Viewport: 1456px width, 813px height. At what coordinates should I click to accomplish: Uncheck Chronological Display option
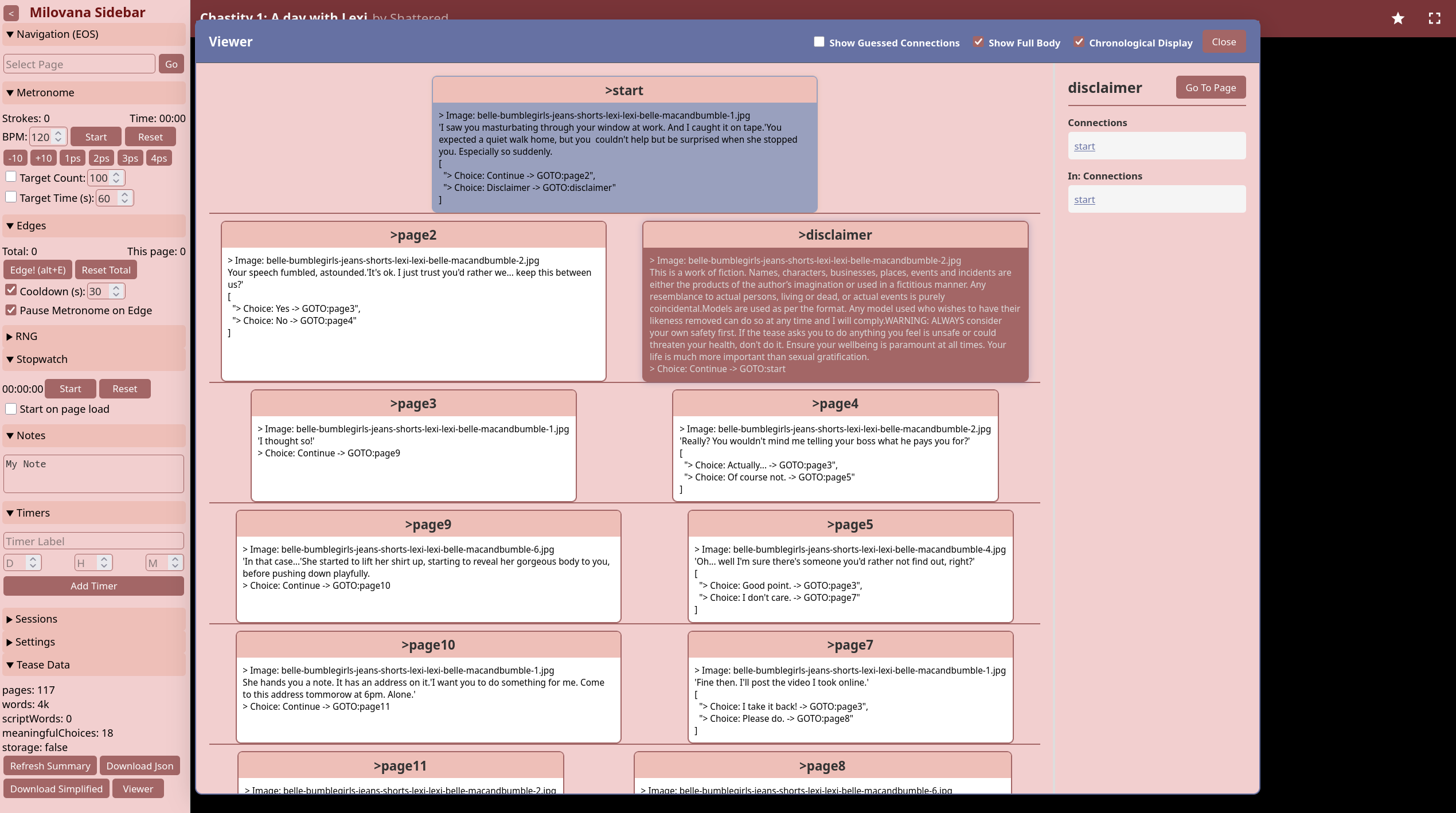point(1079,42)
